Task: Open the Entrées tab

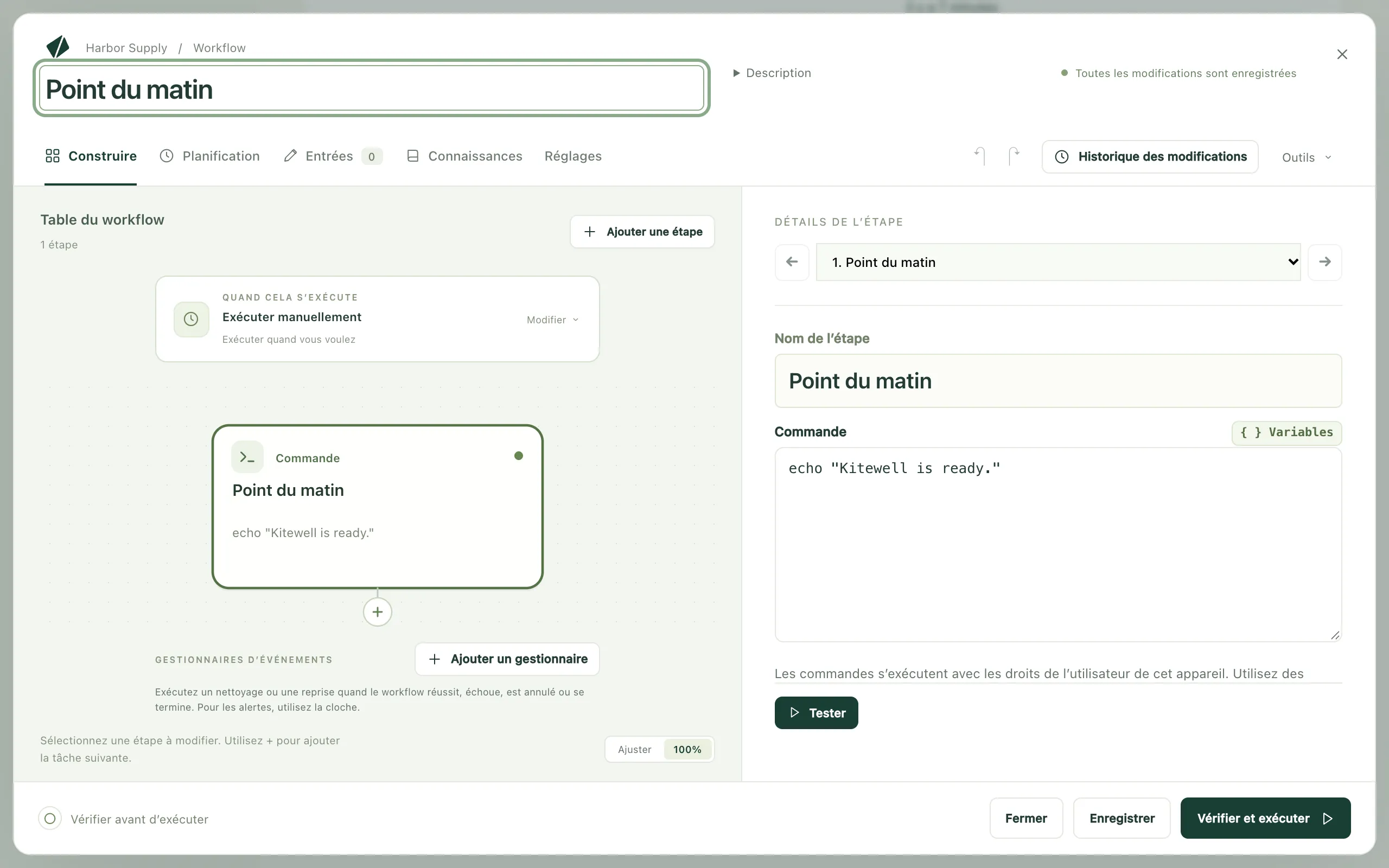Action: coord(333,156)
